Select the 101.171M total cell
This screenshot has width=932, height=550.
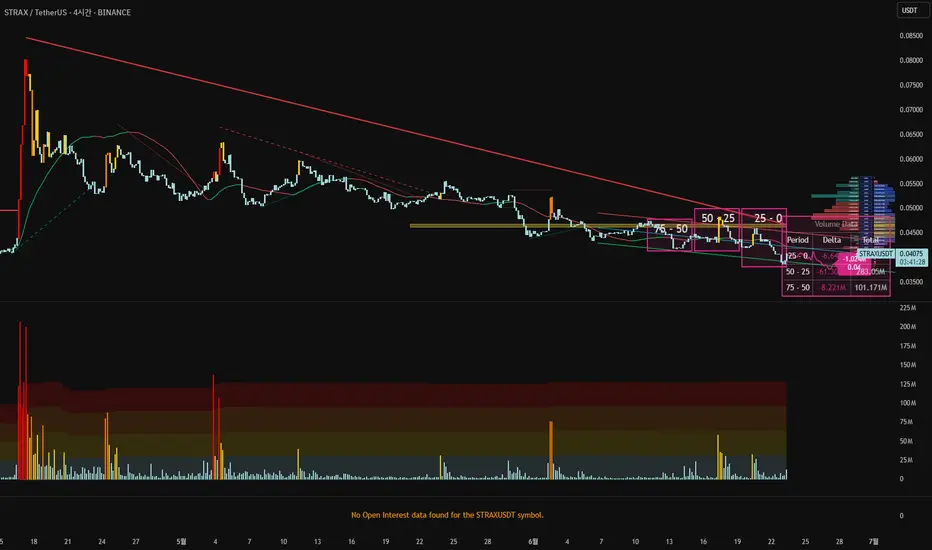click(x=871, y=288)
